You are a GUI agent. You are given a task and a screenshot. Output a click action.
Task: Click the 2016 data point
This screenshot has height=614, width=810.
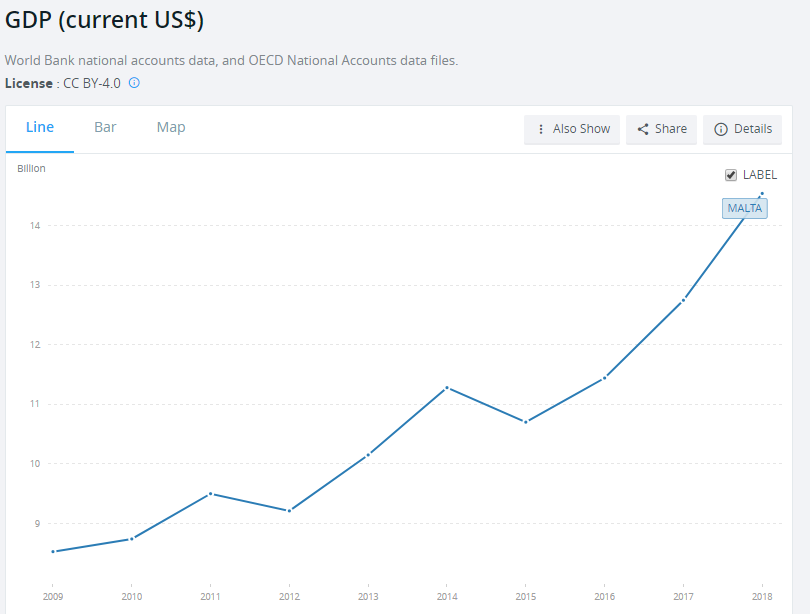click(x=605, y=378)
